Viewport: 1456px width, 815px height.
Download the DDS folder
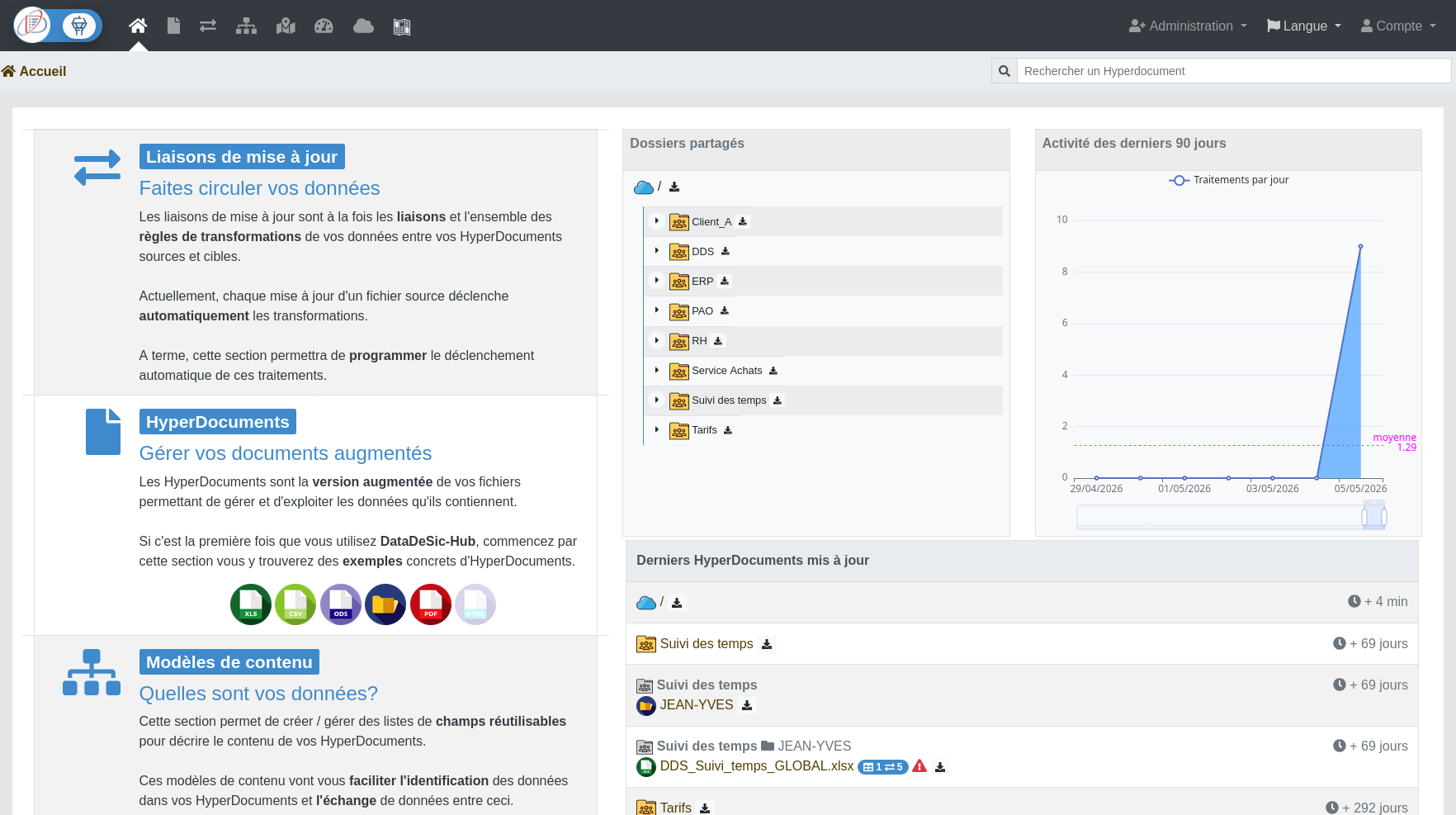726,251
